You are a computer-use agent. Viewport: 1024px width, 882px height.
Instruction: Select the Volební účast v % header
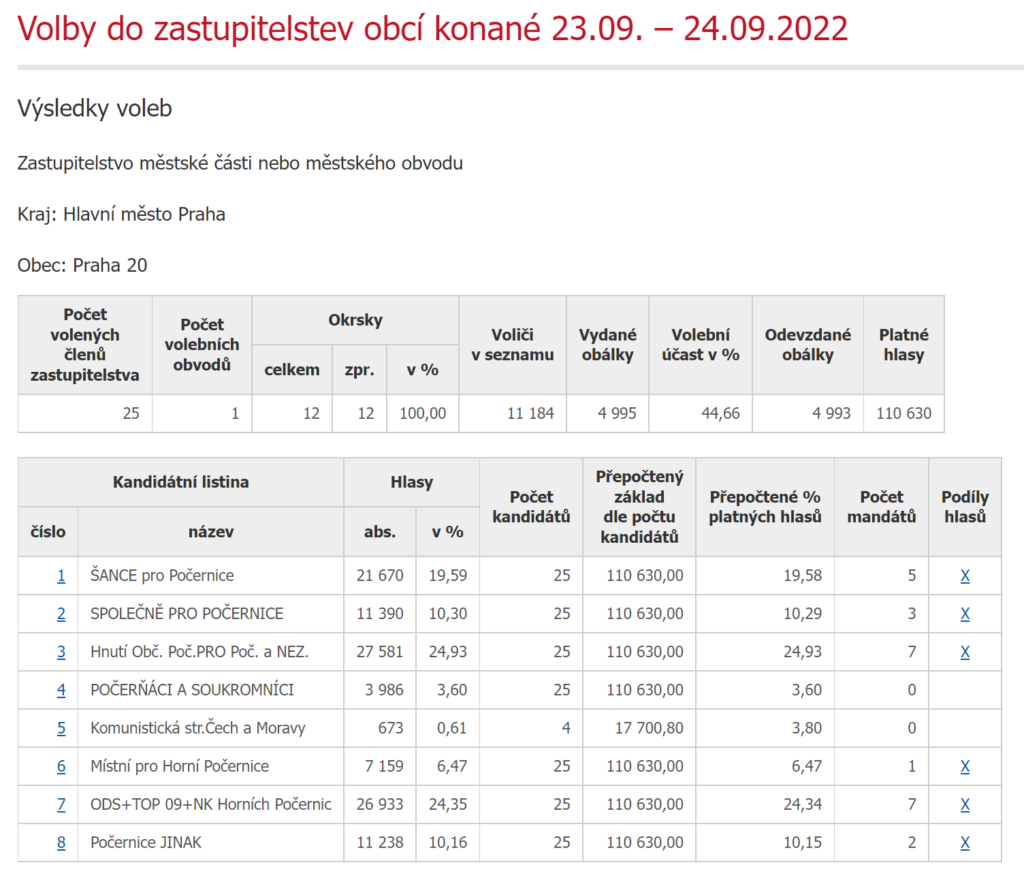[700, 345]
